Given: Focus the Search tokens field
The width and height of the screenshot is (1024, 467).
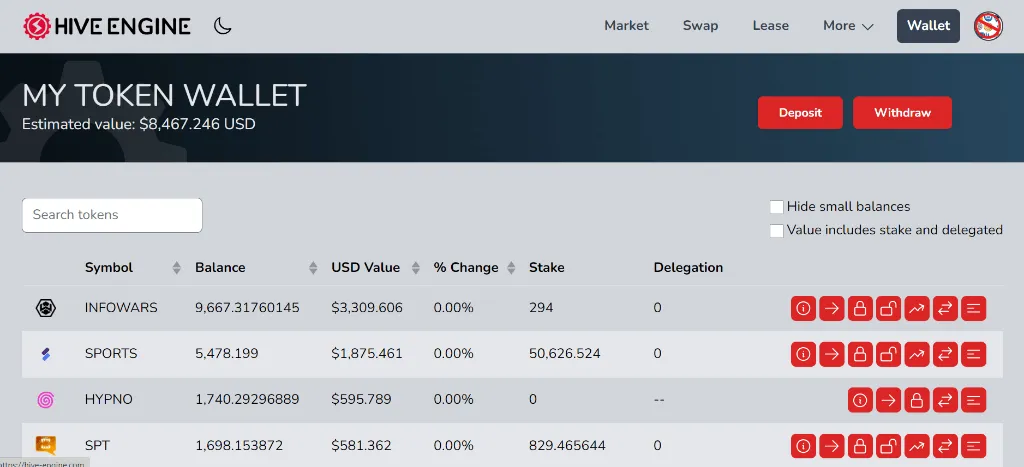Looking at the screenshot, I should click(112, 215).
